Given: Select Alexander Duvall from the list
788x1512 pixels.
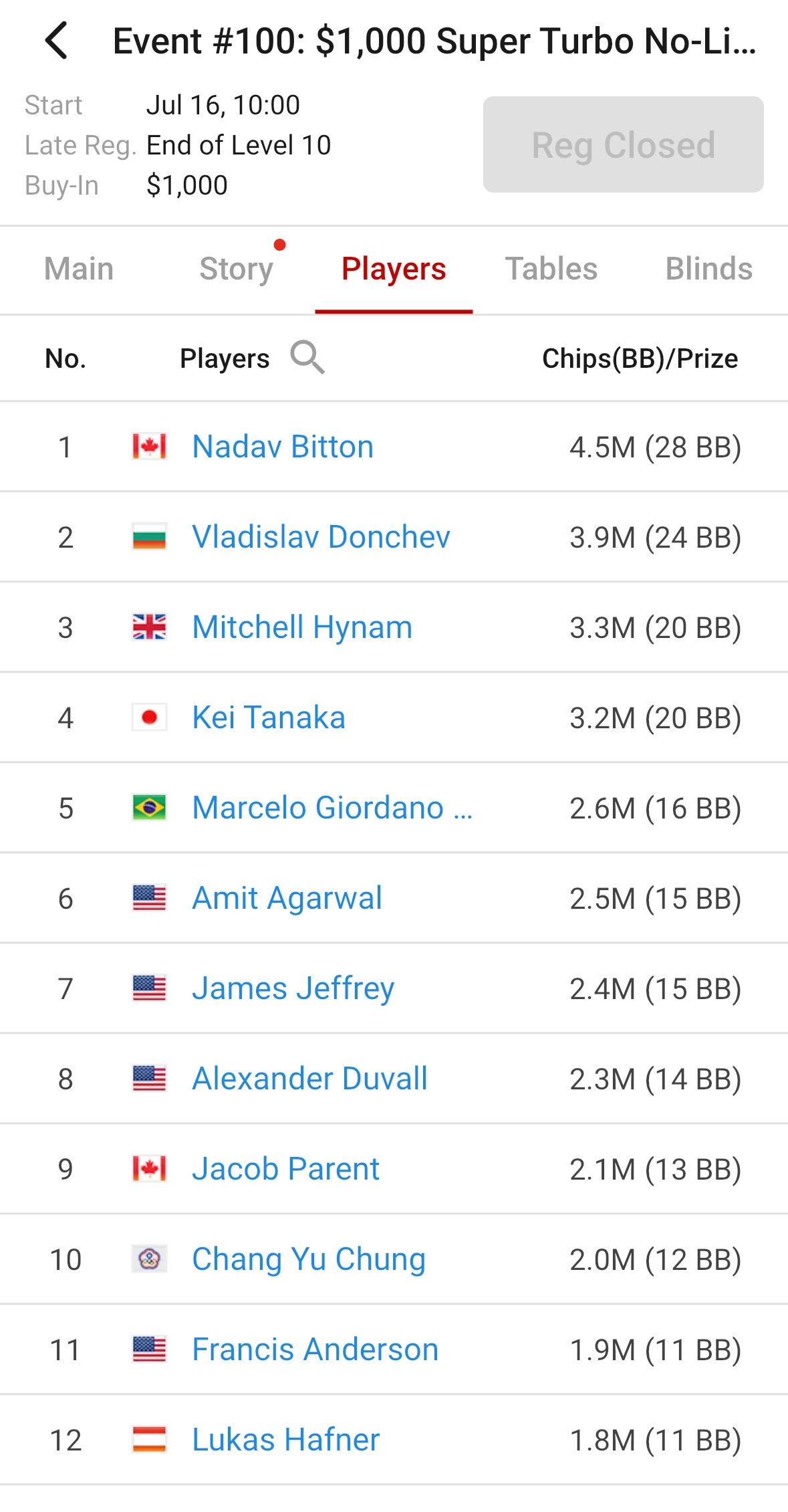Looking at the screenshot, I should (309, 1079).
